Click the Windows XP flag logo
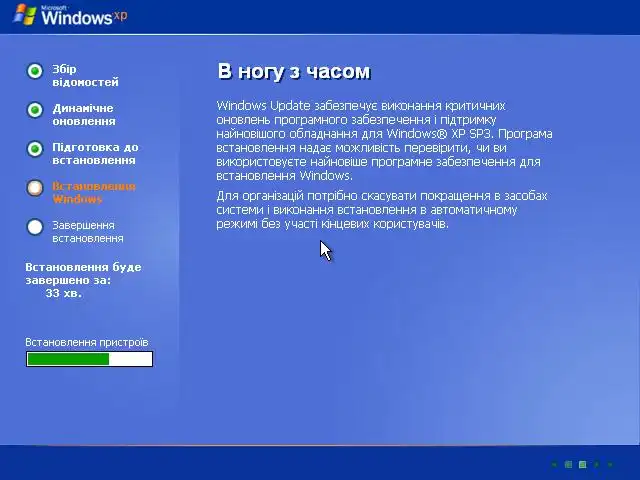 point(25,15)
